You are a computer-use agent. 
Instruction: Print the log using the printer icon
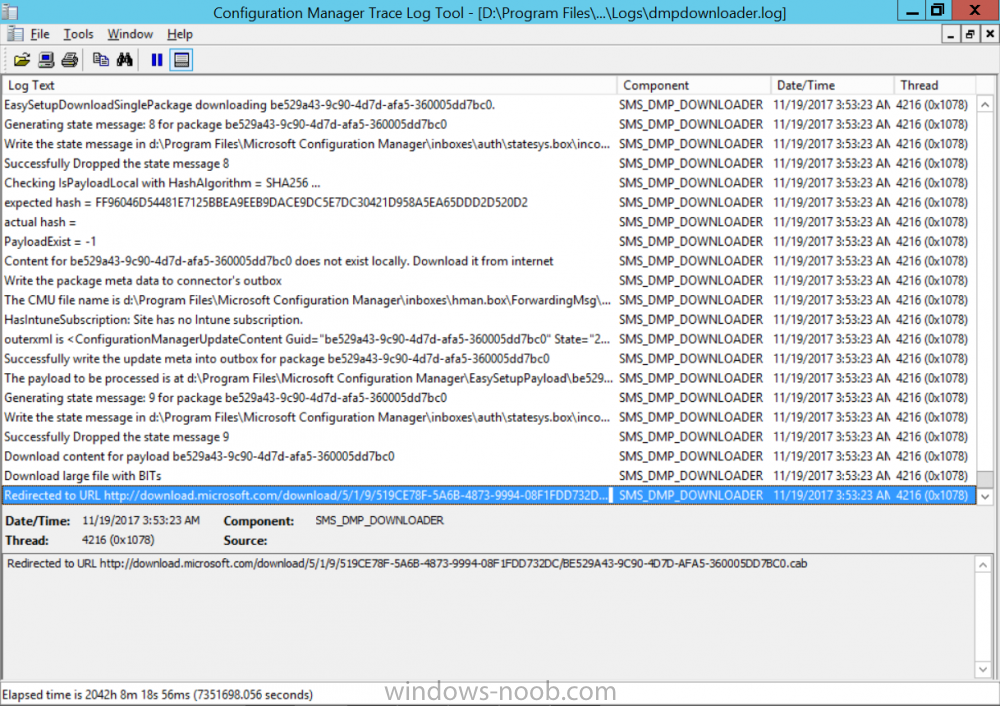point(70,60)
